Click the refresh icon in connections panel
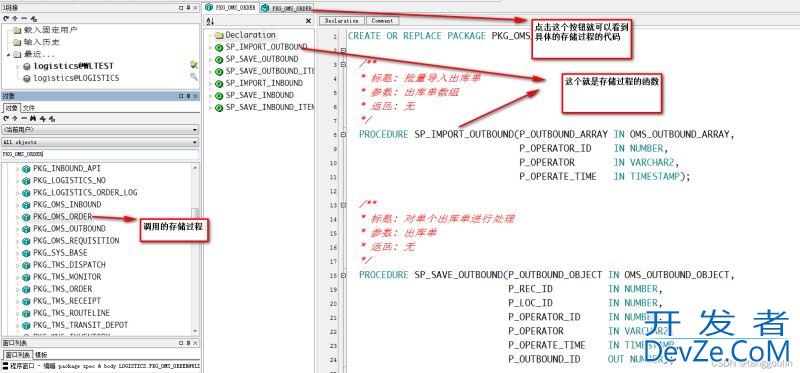This screenshot has height=373, width=800. [x=6, y=18]
